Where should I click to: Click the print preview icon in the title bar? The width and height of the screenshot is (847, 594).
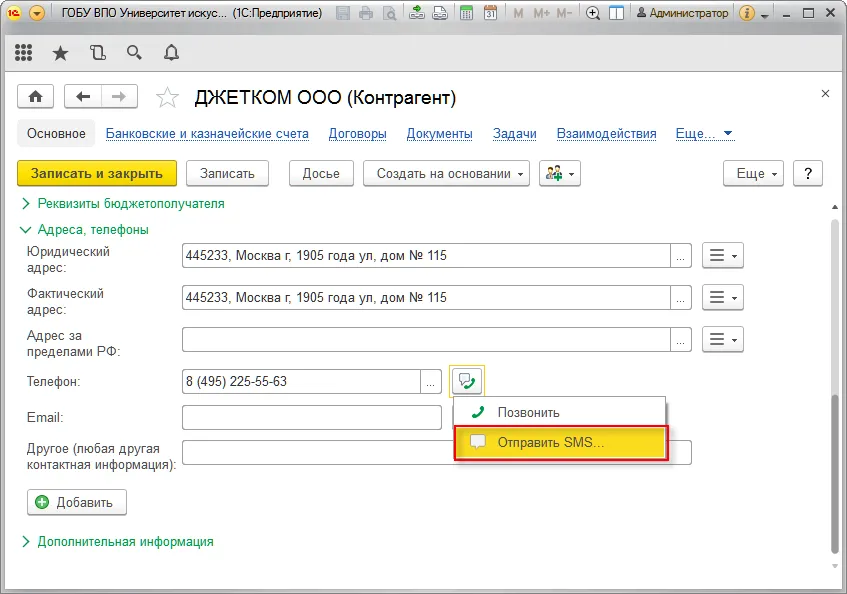(389, 13)
